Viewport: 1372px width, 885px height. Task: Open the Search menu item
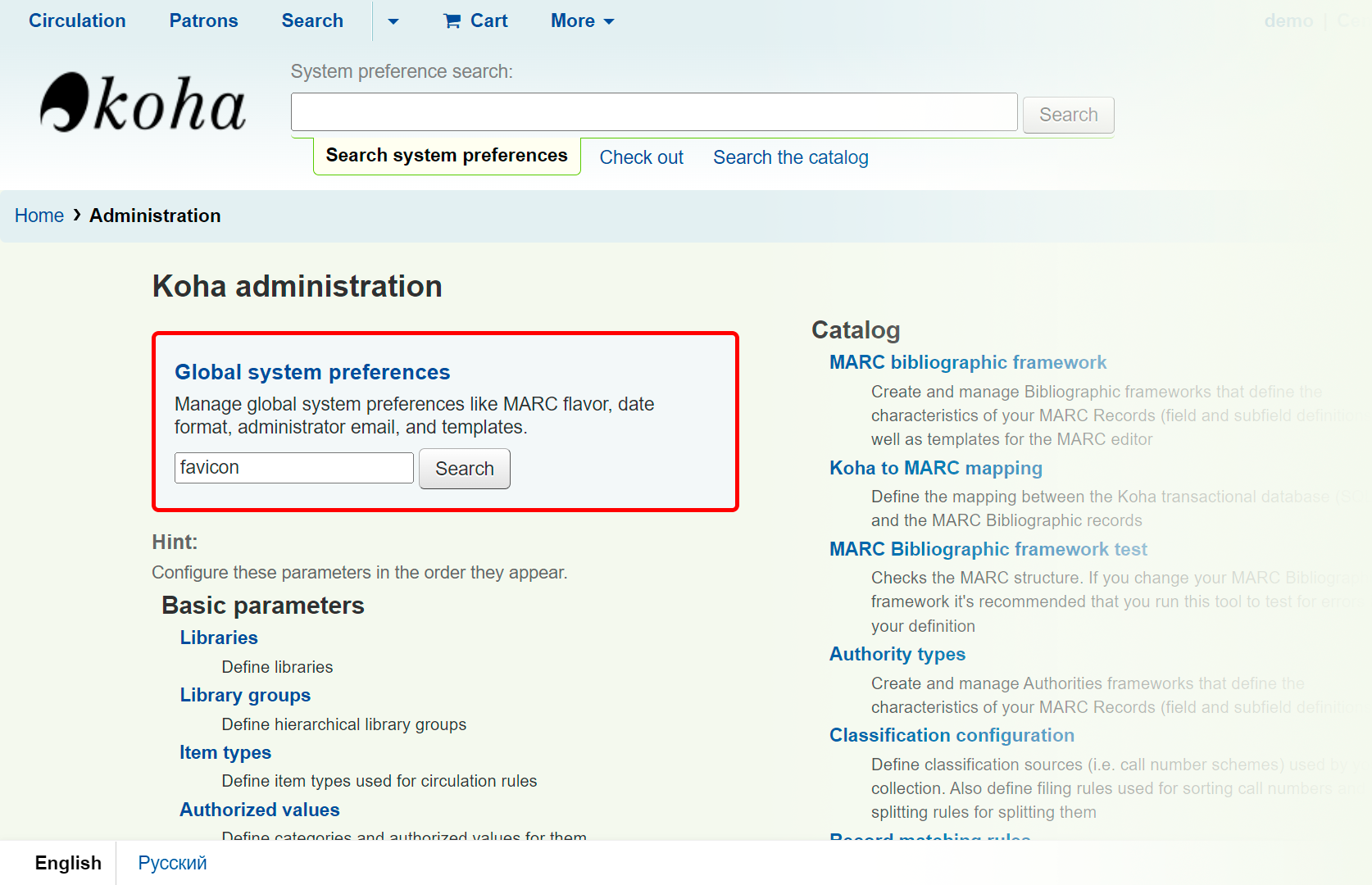tap(312, 20)
